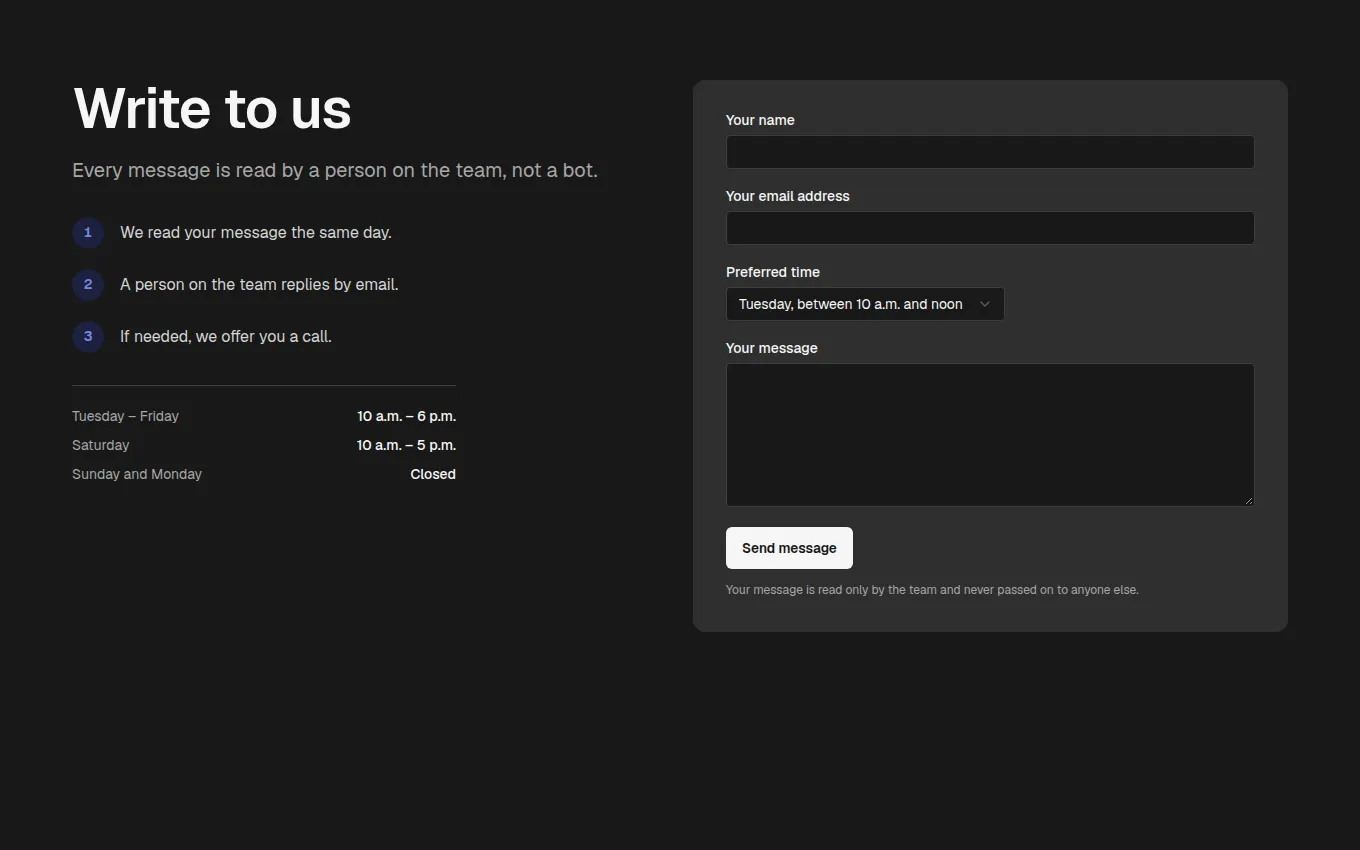1360x850 pixels.
Task: Click the step 2 number badge
Action: click(88, 285)
